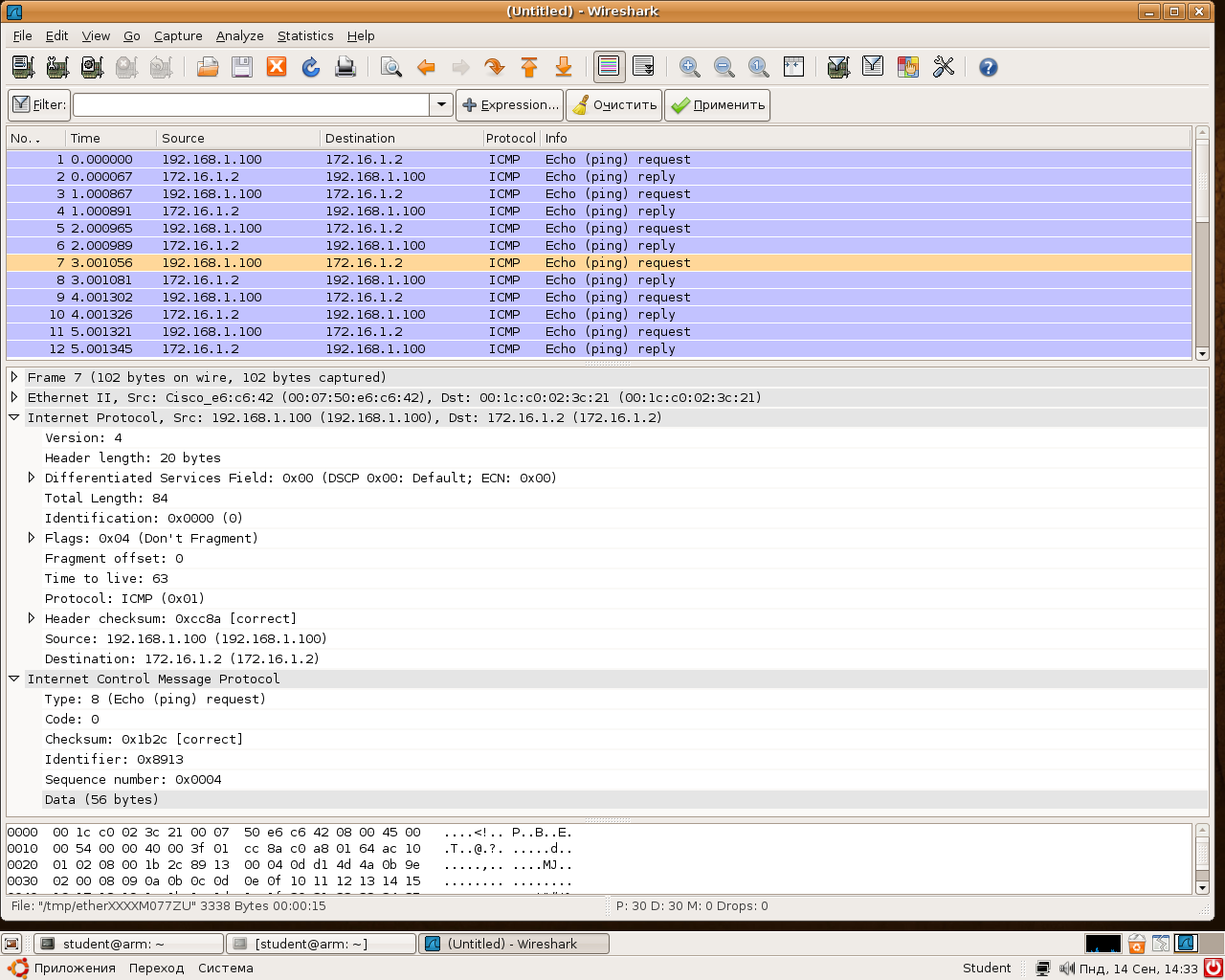
Task: Find a packet magnifier icon
Action: point(390,67)
